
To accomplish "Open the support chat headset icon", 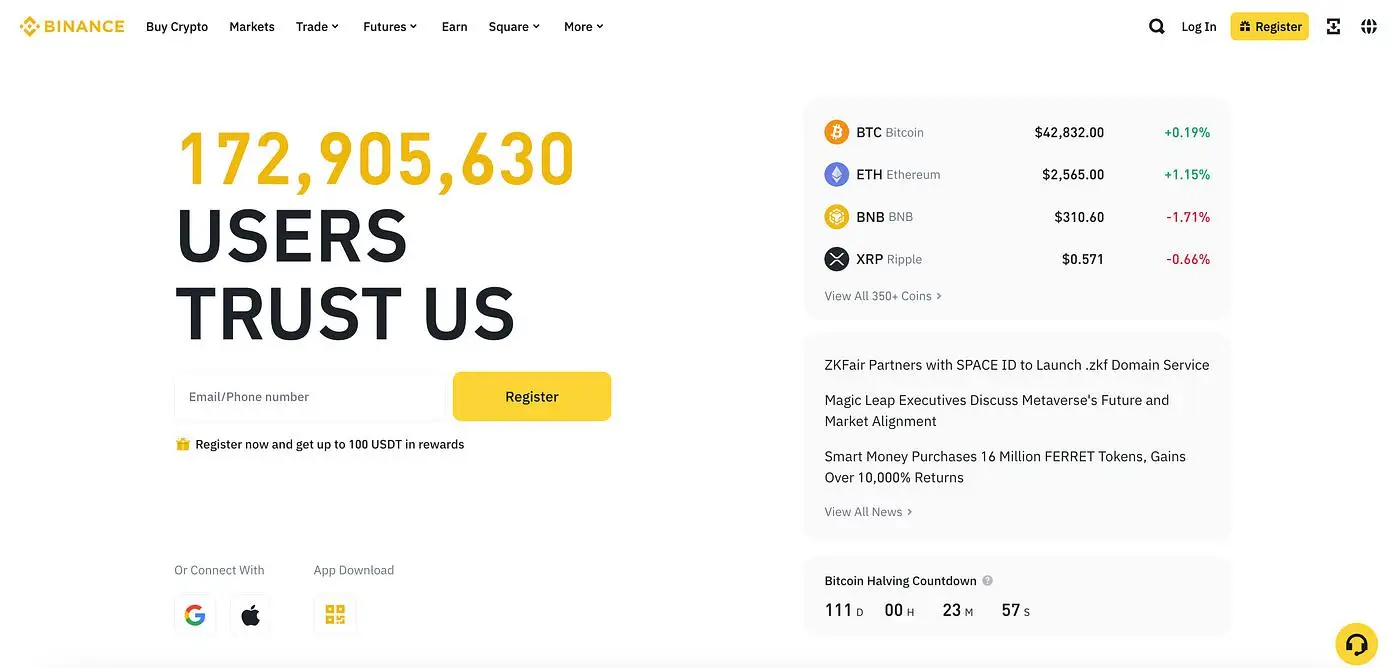I will click(1356, 643).
